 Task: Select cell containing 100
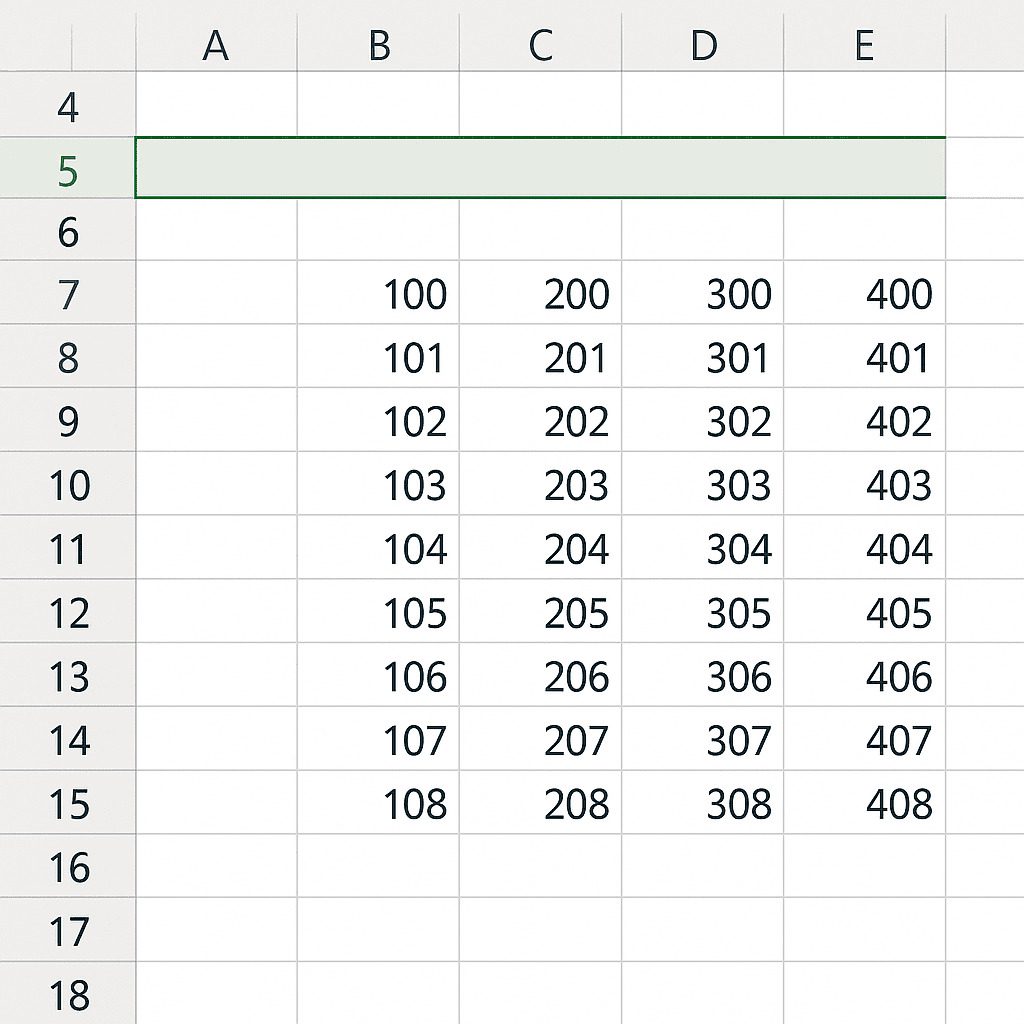378,294
